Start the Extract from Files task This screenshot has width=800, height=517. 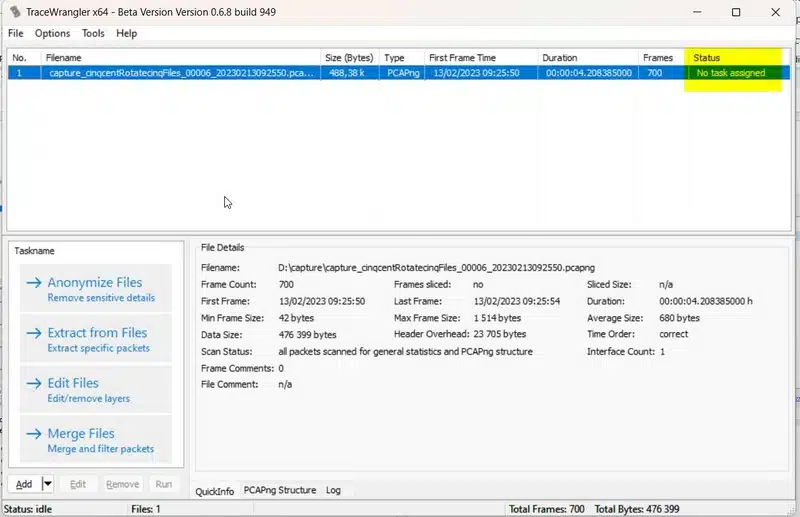[96, 338]
